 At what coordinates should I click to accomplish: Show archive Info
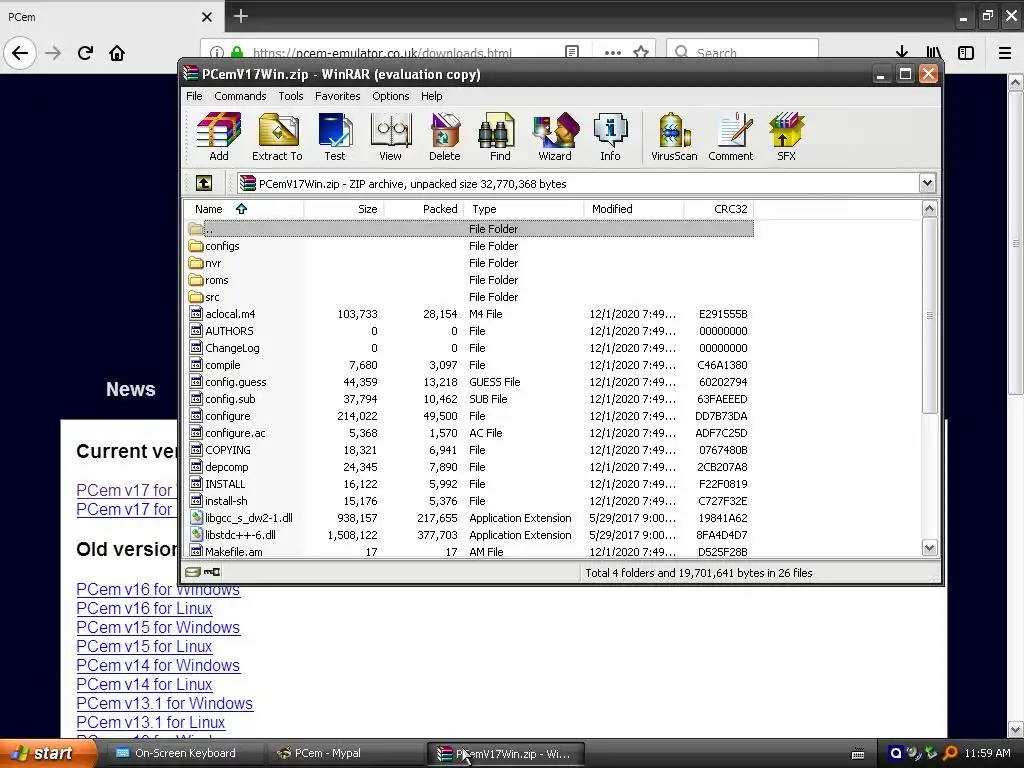tap(611, 136)
